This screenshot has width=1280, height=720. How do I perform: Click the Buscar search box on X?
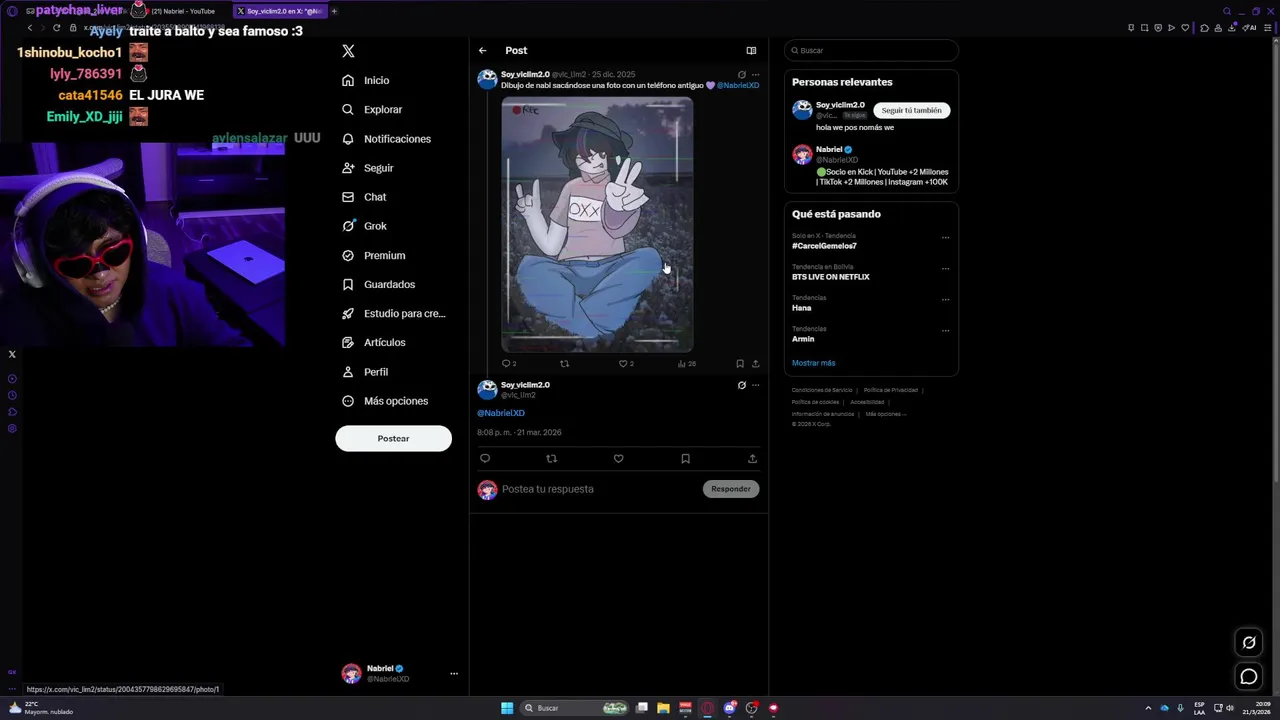[871, 50]
